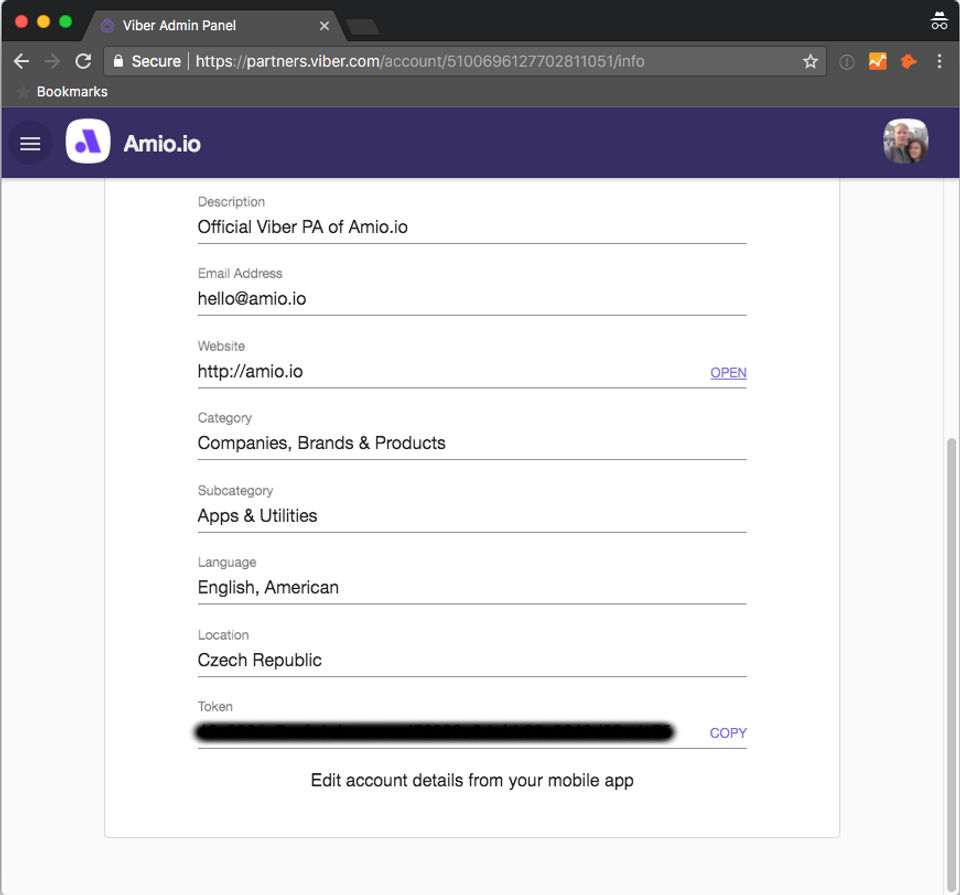Click the page vertical scrollbar
The width and height of the screenshot is (960, 895).
pyautogui.click(x=952, y=650)
